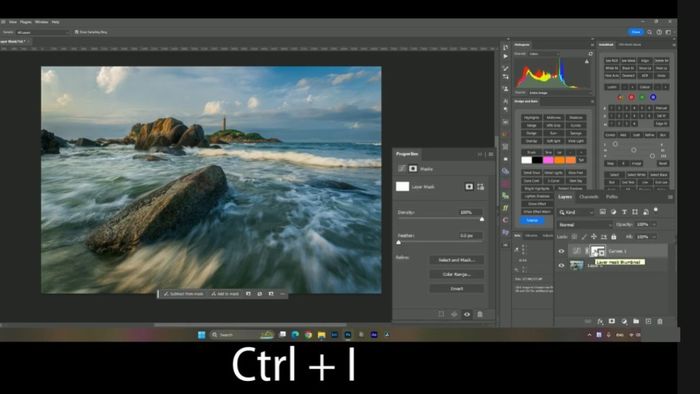The image size is (700, 394).
Task: Load selection from mask icon
Action: tap(441, 314)
